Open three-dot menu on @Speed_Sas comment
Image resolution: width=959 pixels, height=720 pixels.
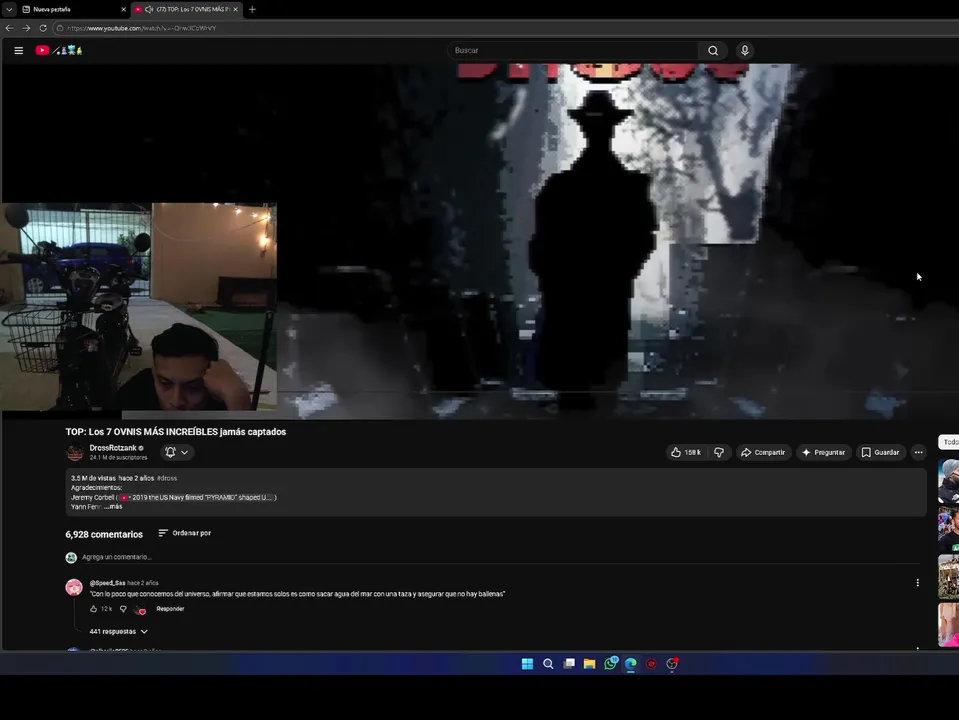[917, 583]
